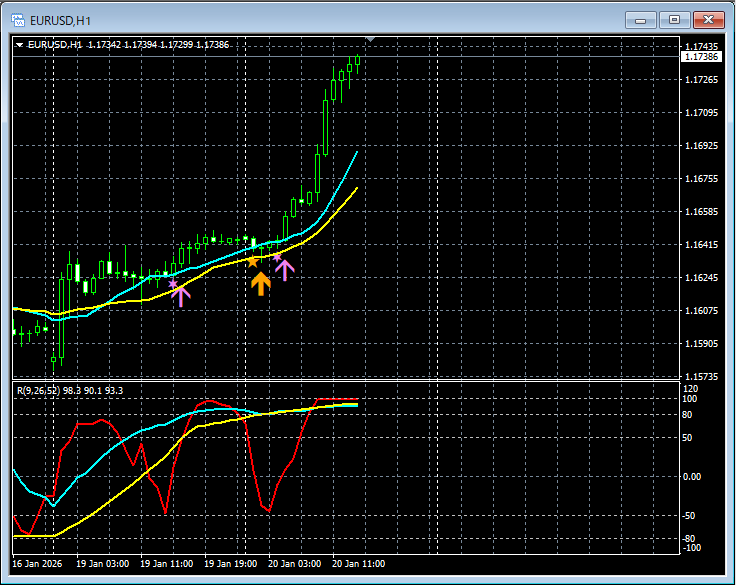Screen dimensions: 737x585
Task: Click the current price label 1.17386
Action: point(701,57)
